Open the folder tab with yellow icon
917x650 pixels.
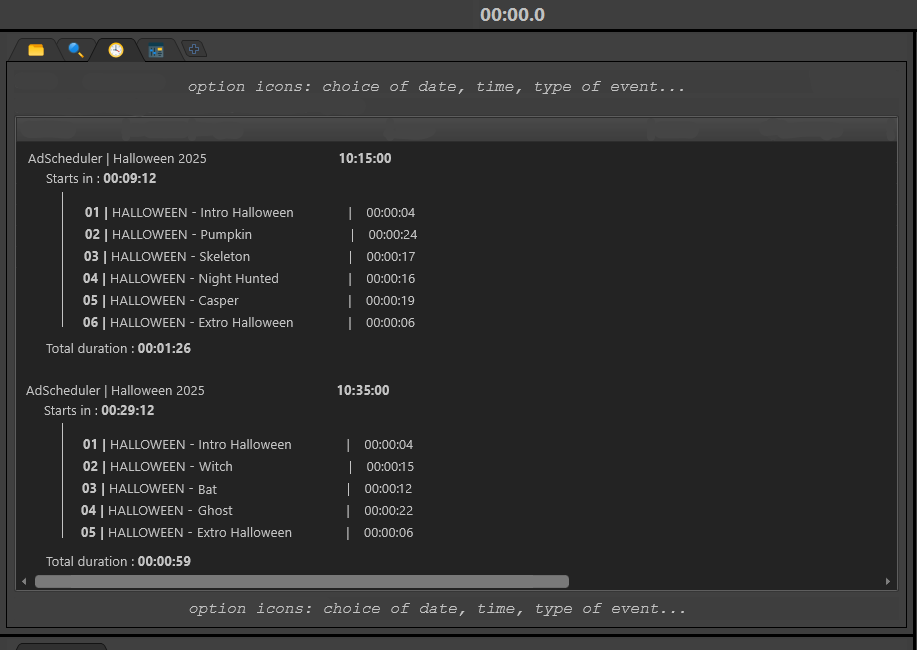pos(36,50)
